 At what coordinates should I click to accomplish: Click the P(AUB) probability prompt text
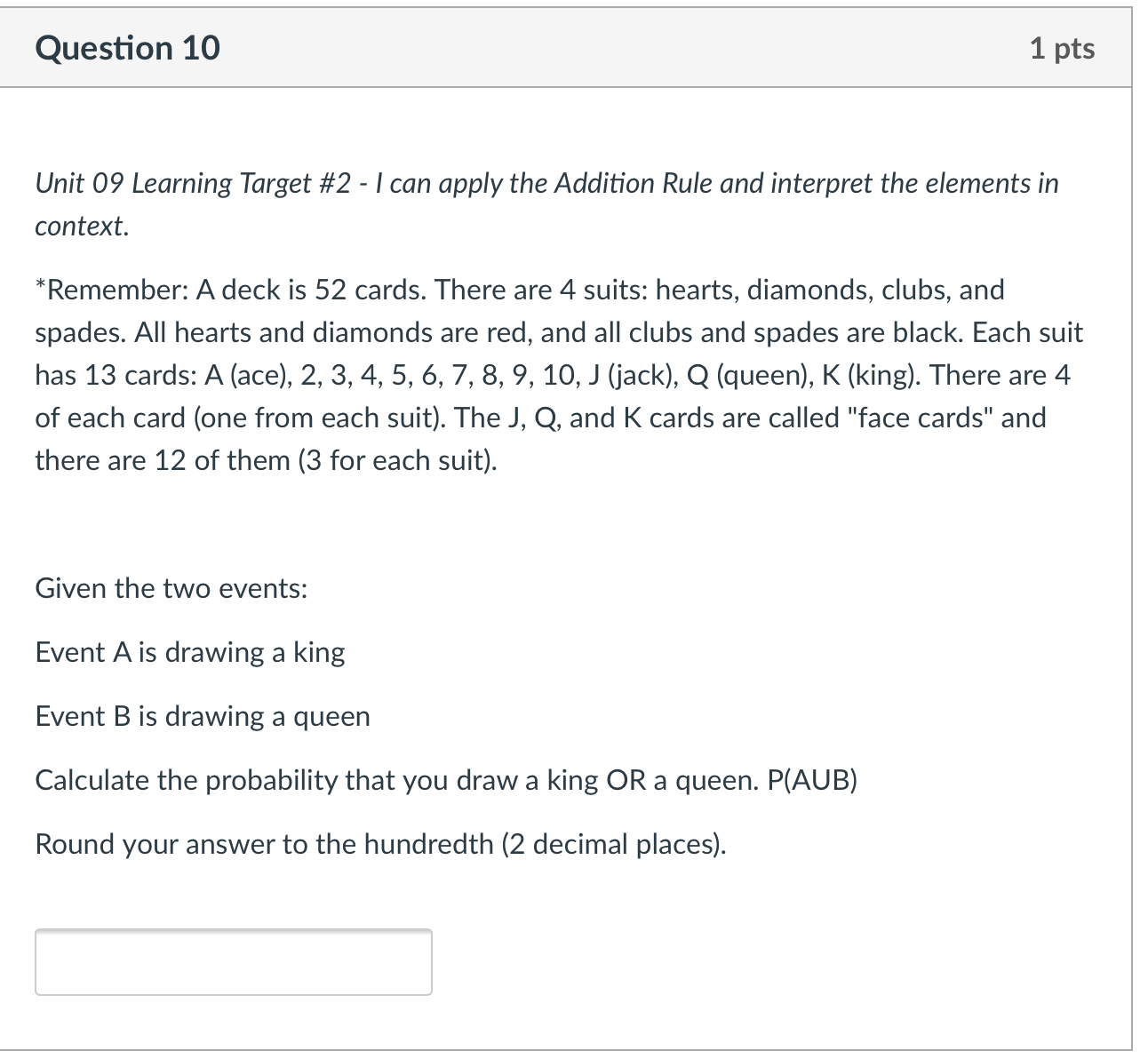[x=447, y=780]
